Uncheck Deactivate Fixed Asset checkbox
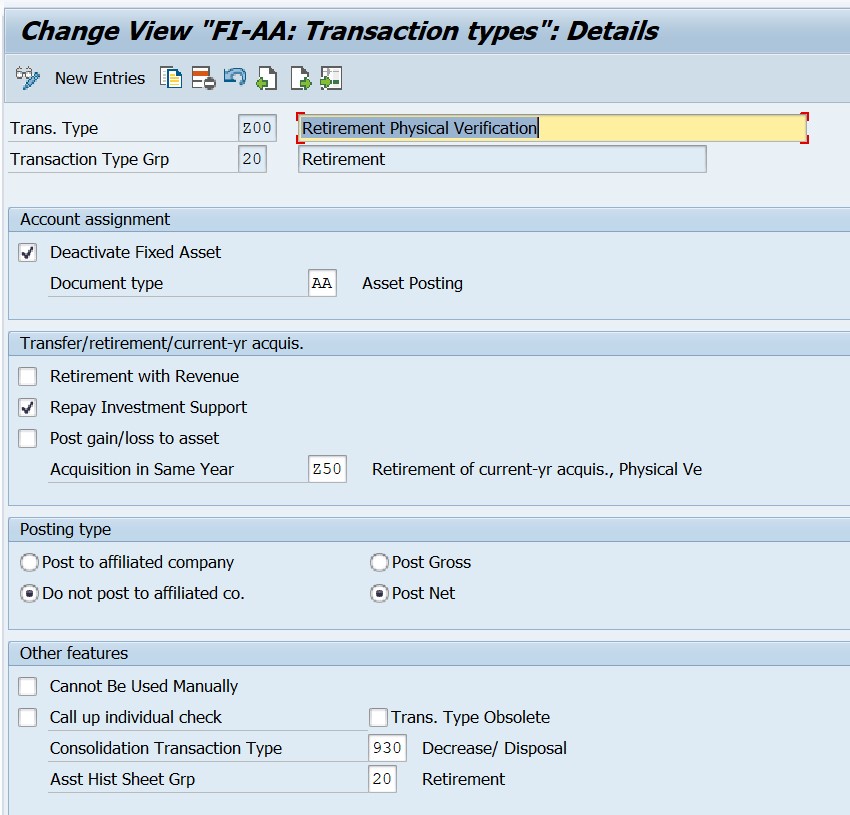 click(29, 253)
